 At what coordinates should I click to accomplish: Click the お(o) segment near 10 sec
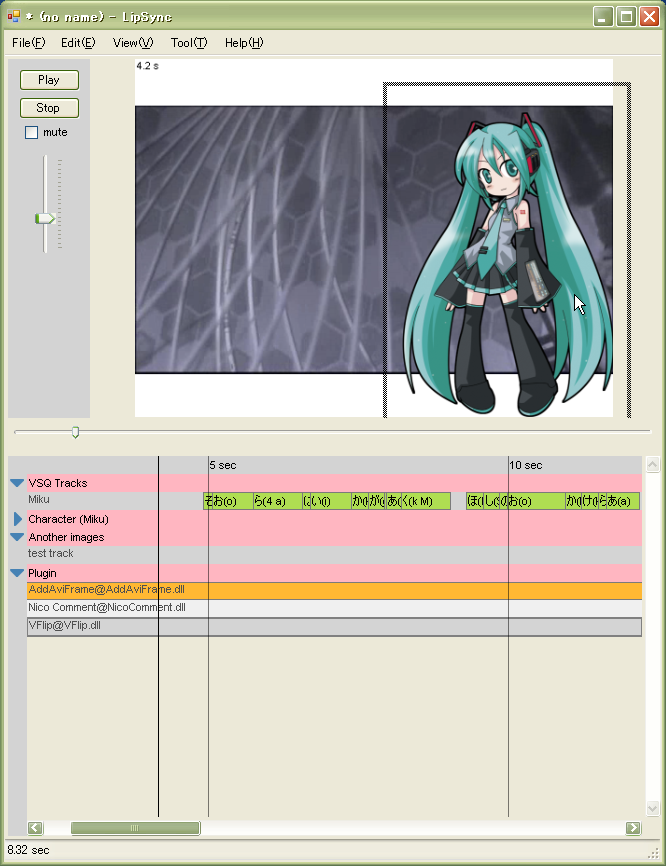(x=536, y=501)
